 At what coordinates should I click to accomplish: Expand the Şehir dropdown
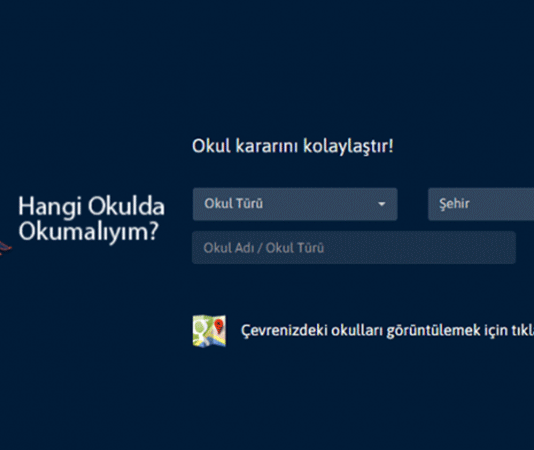tap(481, 204)
